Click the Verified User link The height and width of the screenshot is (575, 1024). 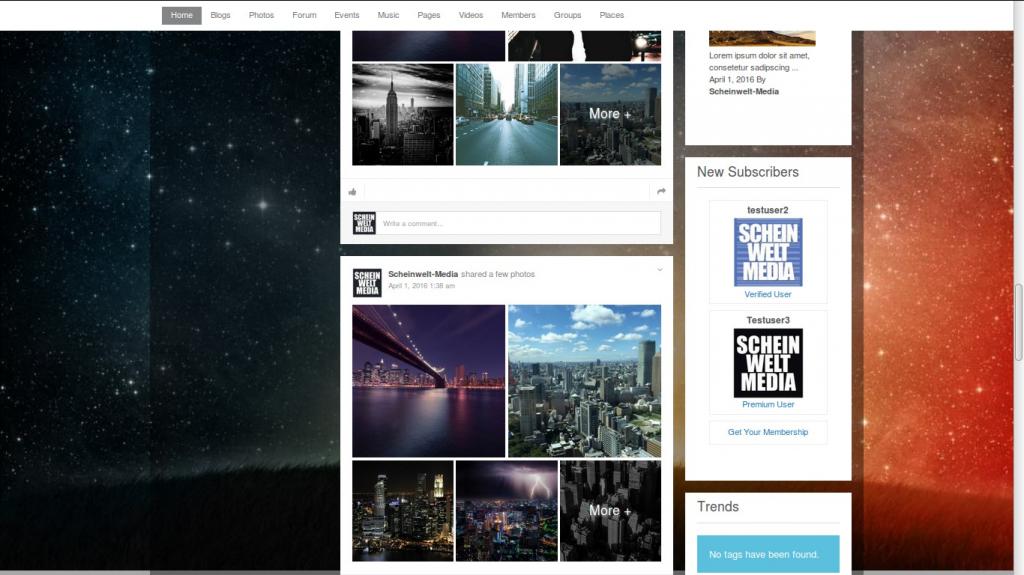(768, 294)
